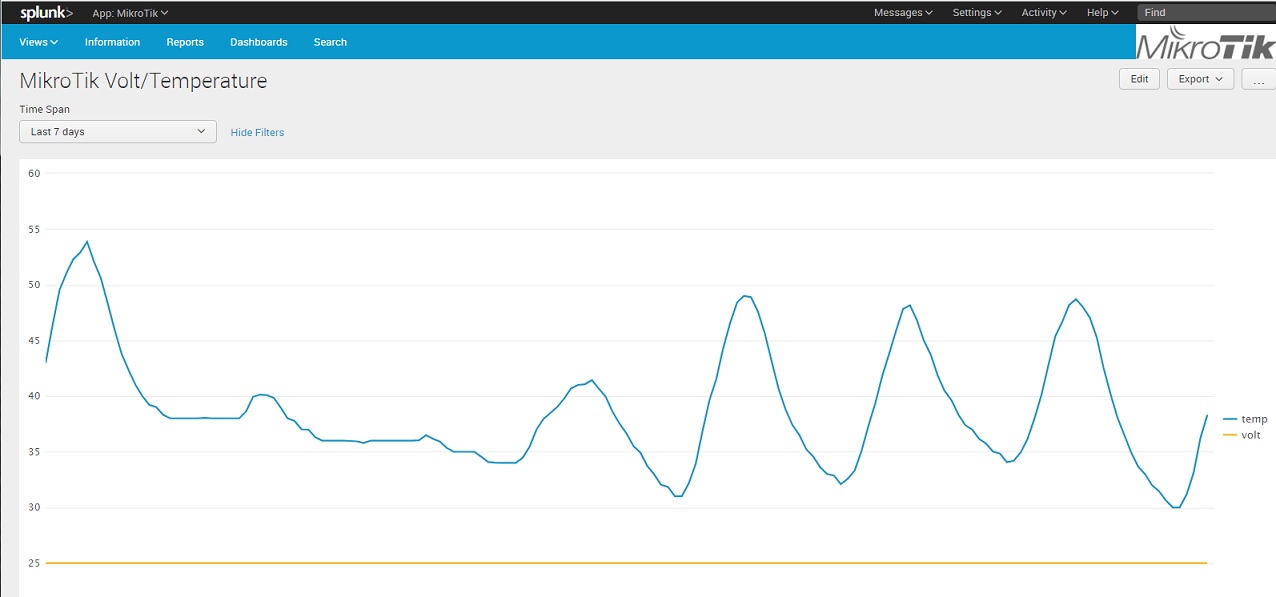Open the Last 7 days time span selector
Screen dimensions: 1276x597
(x=118, y=132)
